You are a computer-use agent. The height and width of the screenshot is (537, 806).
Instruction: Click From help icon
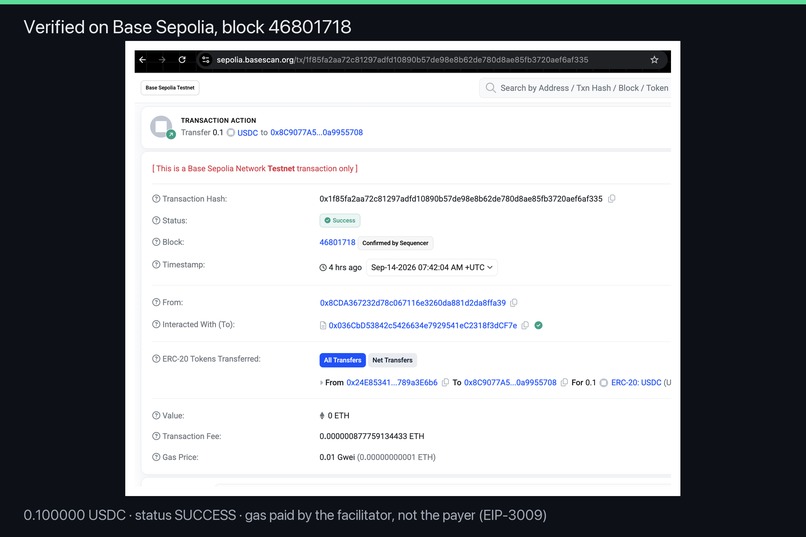(x=156, y=303)
